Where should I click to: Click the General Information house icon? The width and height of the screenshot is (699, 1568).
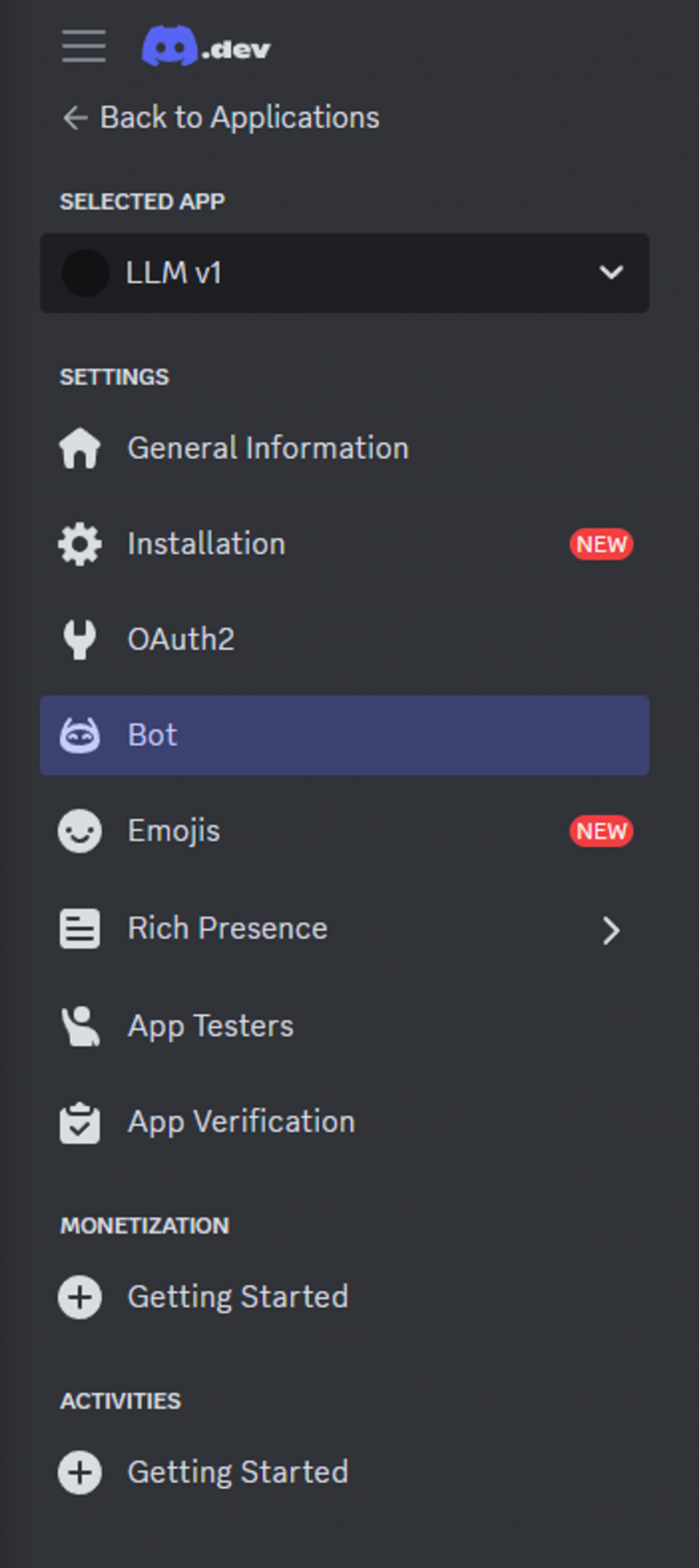point(80,449)
